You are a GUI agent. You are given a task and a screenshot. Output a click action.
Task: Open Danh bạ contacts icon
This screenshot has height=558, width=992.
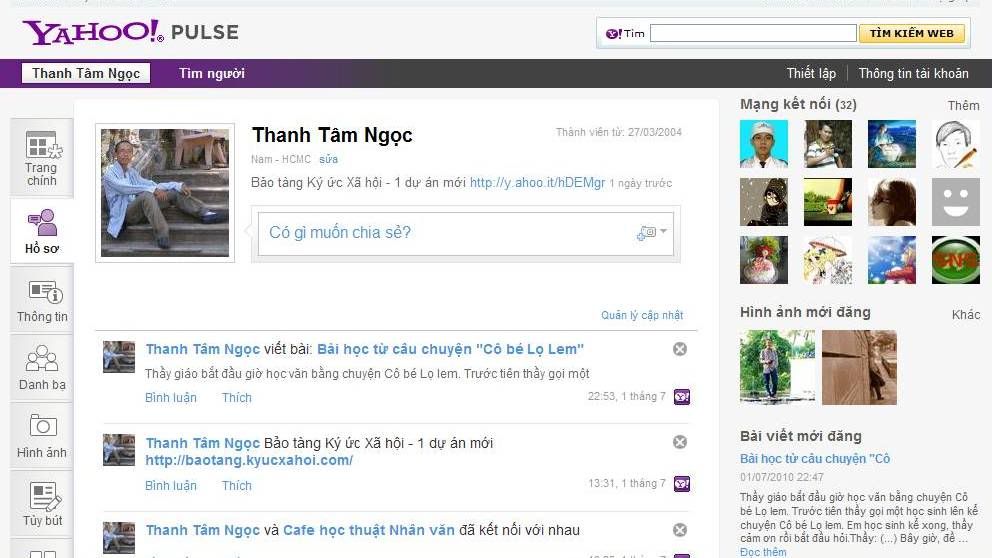click(x=42, y=368)
